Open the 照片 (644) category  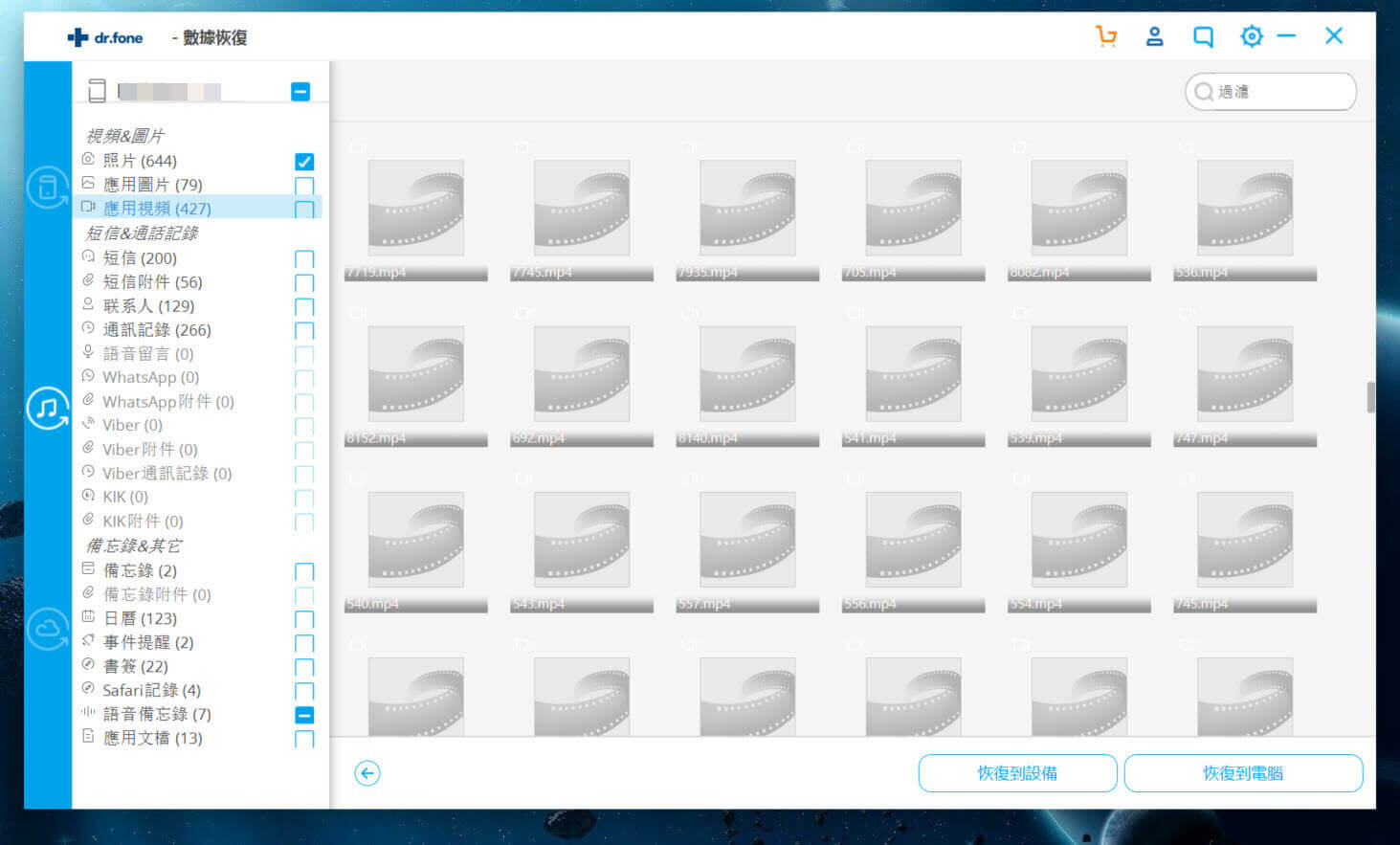tap(140, 161)
